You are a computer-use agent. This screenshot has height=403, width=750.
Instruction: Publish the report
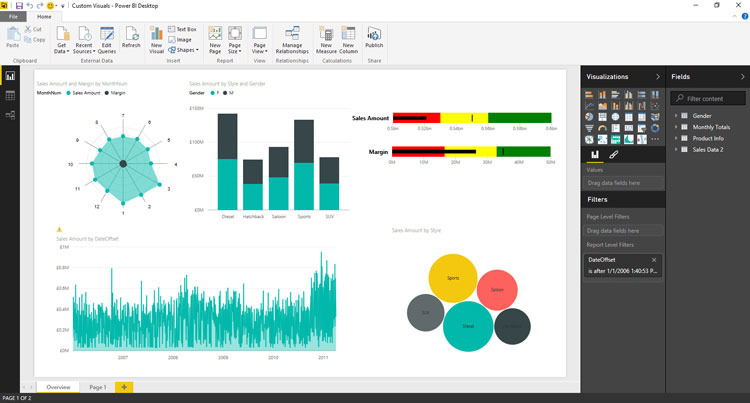click(x=374, y=37)
